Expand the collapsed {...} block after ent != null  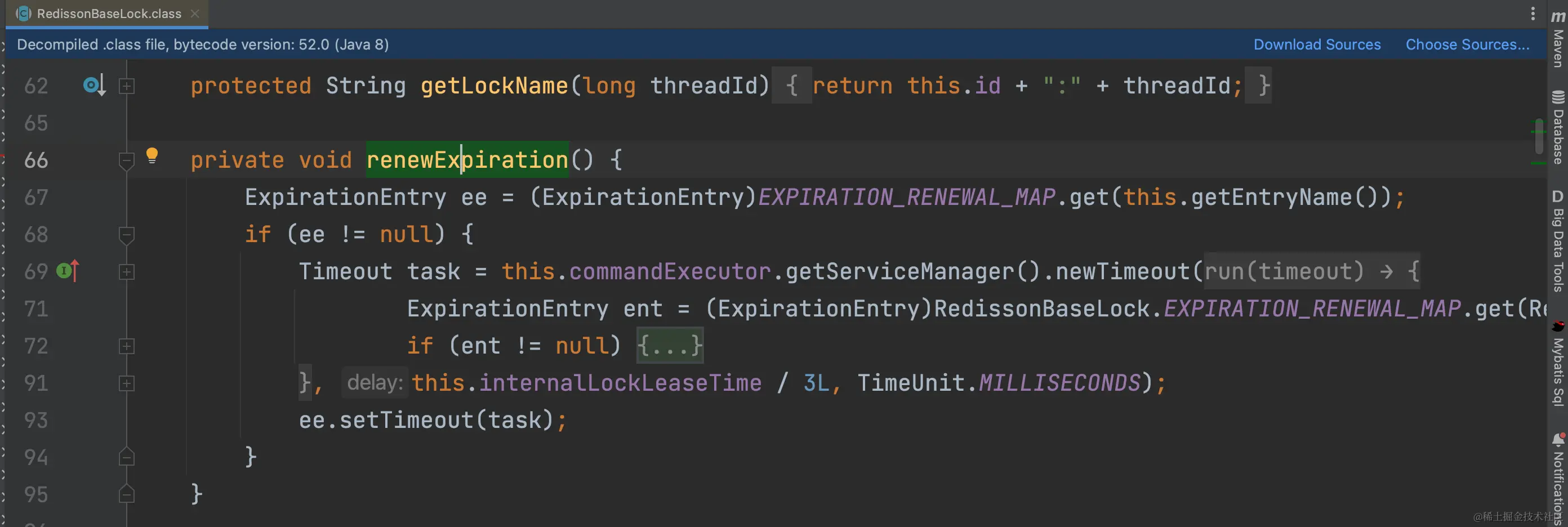(x=670, y=346)
